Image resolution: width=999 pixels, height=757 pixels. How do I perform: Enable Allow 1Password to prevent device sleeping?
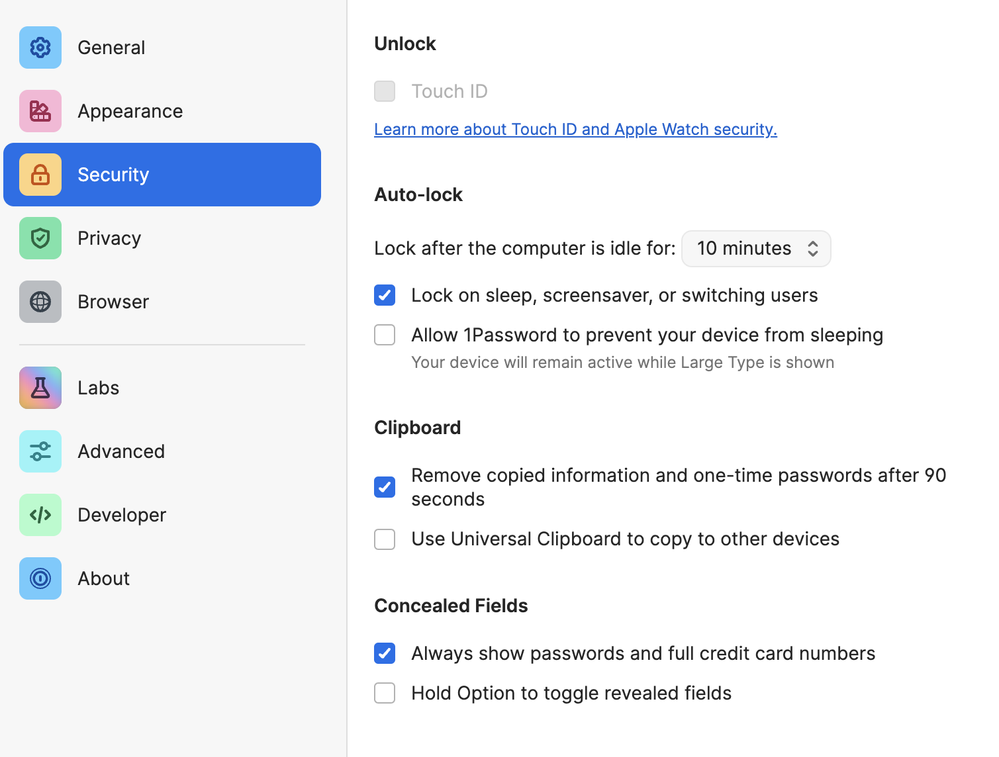pos(385,335)
